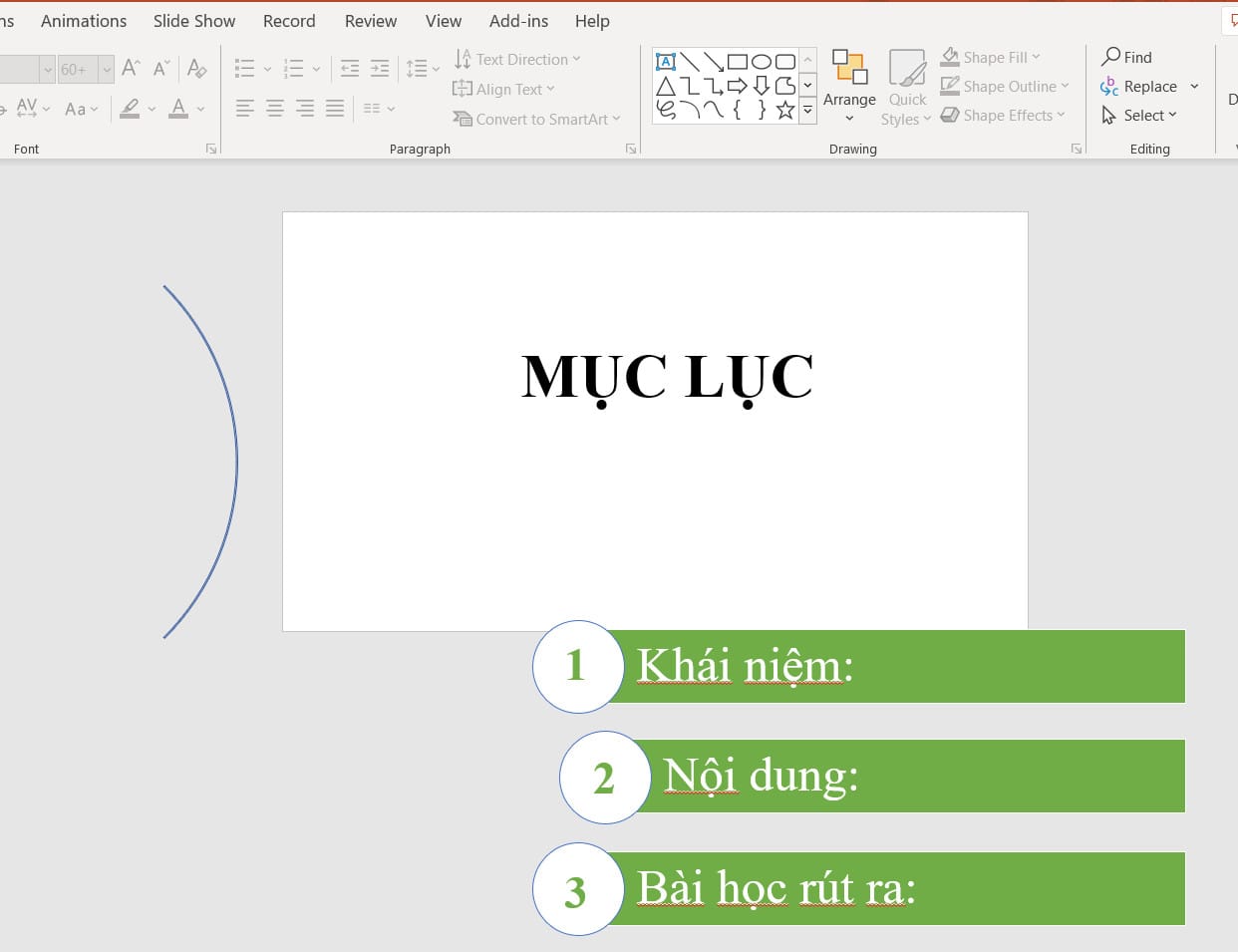
Task: Open the Quick Styles gallery
Action: point(907,87)
